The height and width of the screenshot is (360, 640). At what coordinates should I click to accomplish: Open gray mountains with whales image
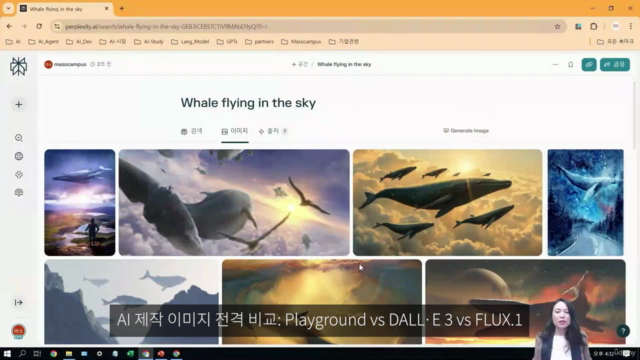pos(131,302)
